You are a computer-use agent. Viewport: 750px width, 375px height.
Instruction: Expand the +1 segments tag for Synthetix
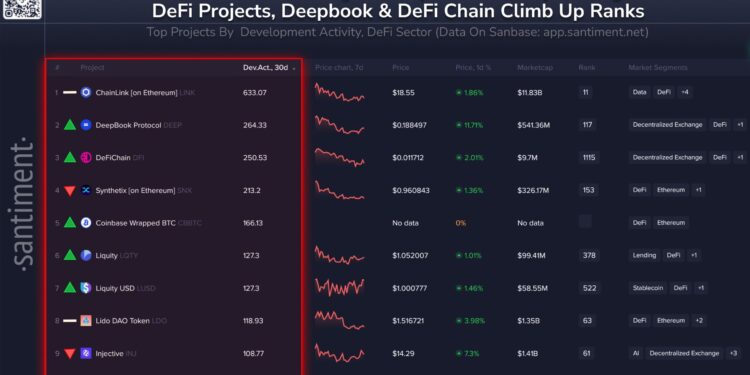(698, 190)
